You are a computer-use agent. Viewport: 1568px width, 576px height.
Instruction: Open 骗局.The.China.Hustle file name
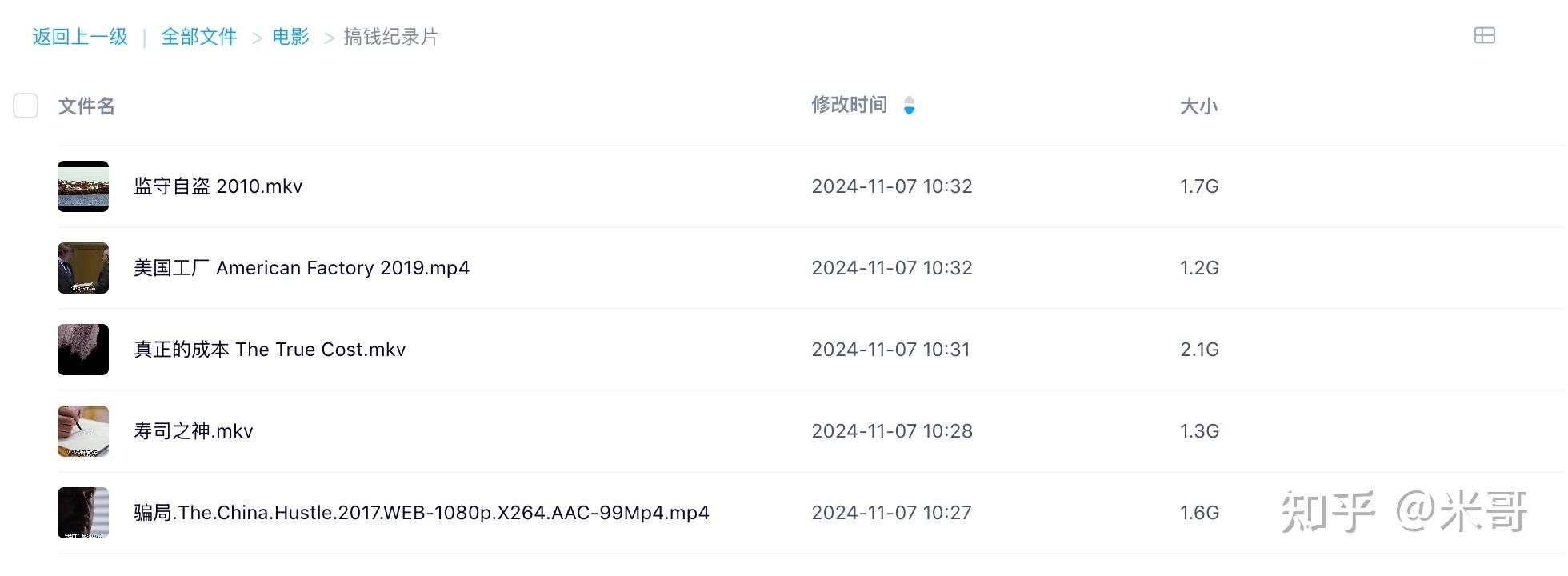pyautogui.click(x=422, y=513)
